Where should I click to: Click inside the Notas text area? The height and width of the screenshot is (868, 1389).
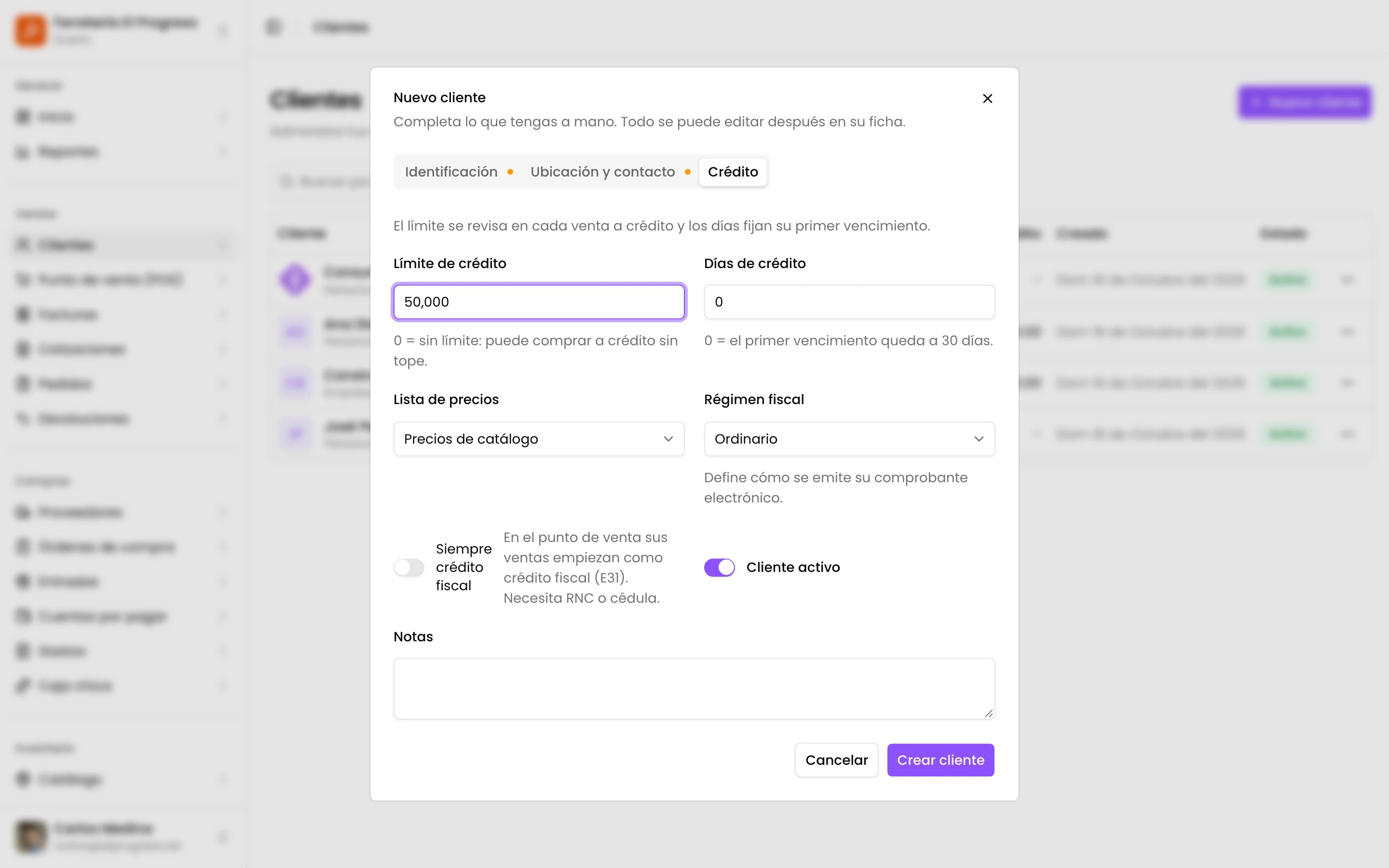click(x=694, y=688)
